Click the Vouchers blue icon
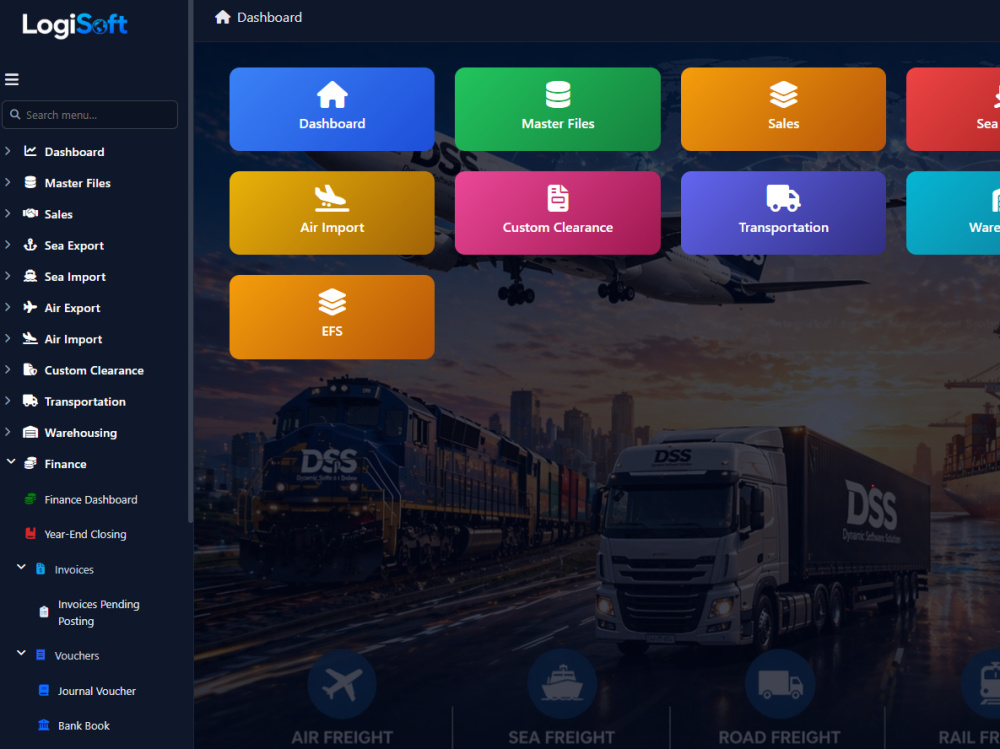The width and height of the screenshot is (1000, 749). point(40,655)
